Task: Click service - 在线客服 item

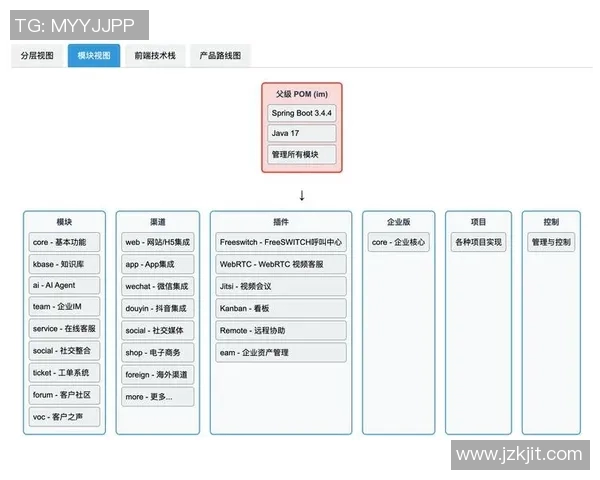Action: pyautogui.click(x=64, y=328)
